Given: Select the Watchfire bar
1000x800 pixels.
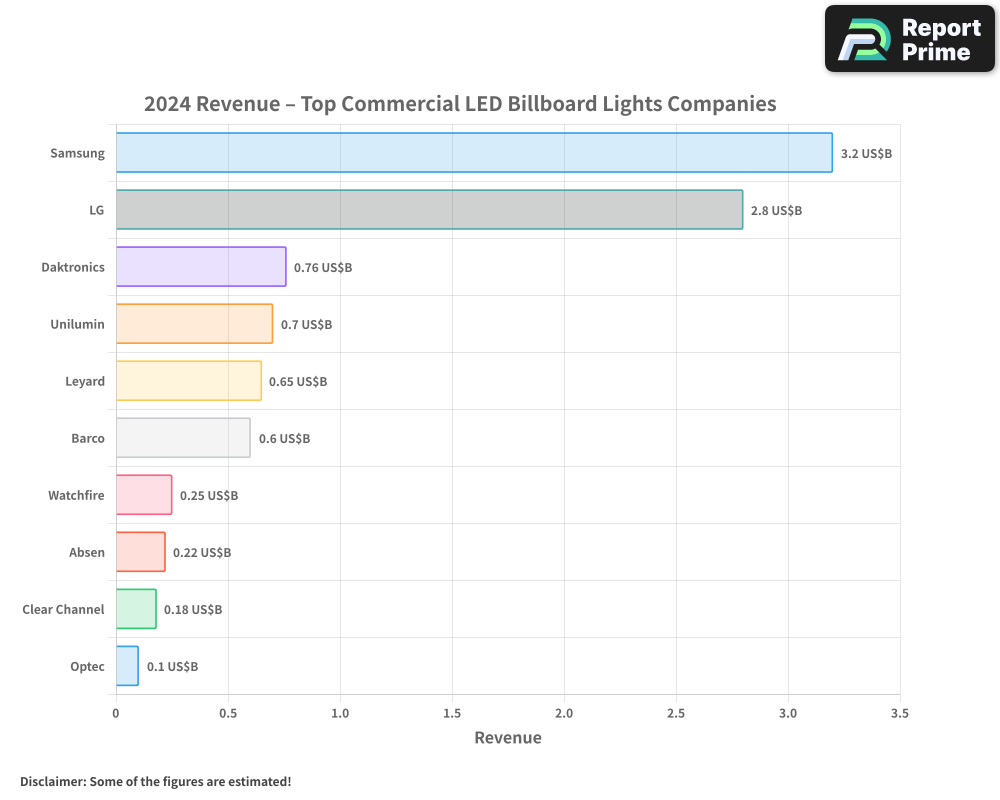Looking at the screenshot, I should (145, 495).
